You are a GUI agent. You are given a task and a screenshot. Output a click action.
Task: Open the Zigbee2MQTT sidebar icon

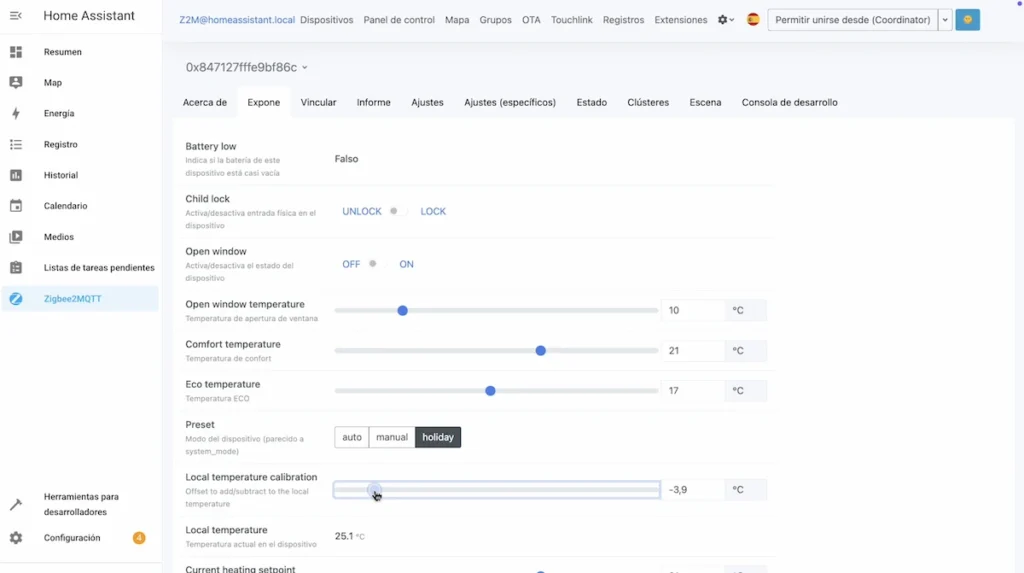point(16,299)
